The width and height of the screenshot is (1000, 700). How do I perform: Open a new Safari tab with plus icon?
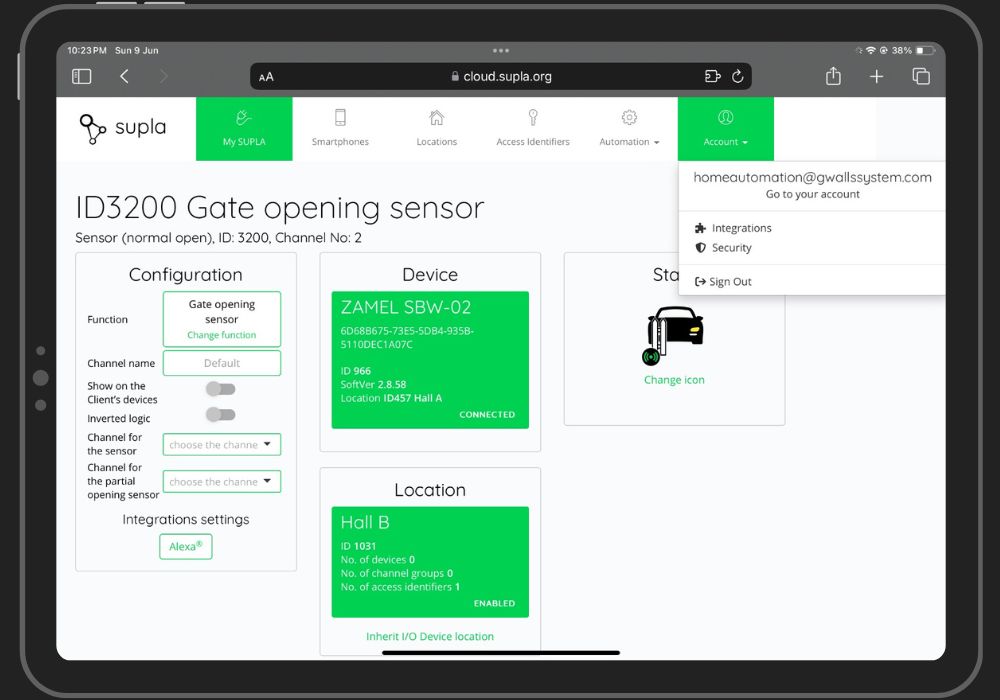point(876,77)
